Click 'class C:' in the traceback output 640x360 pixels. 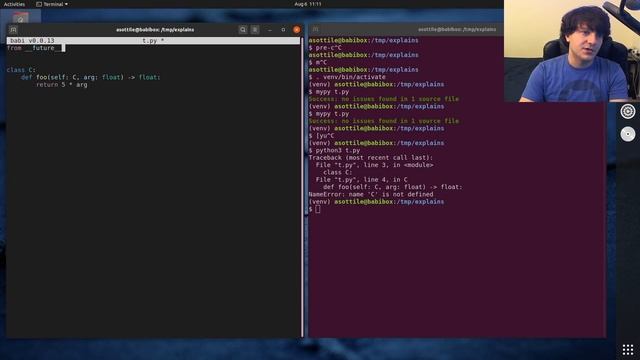(x=338, y=172)
